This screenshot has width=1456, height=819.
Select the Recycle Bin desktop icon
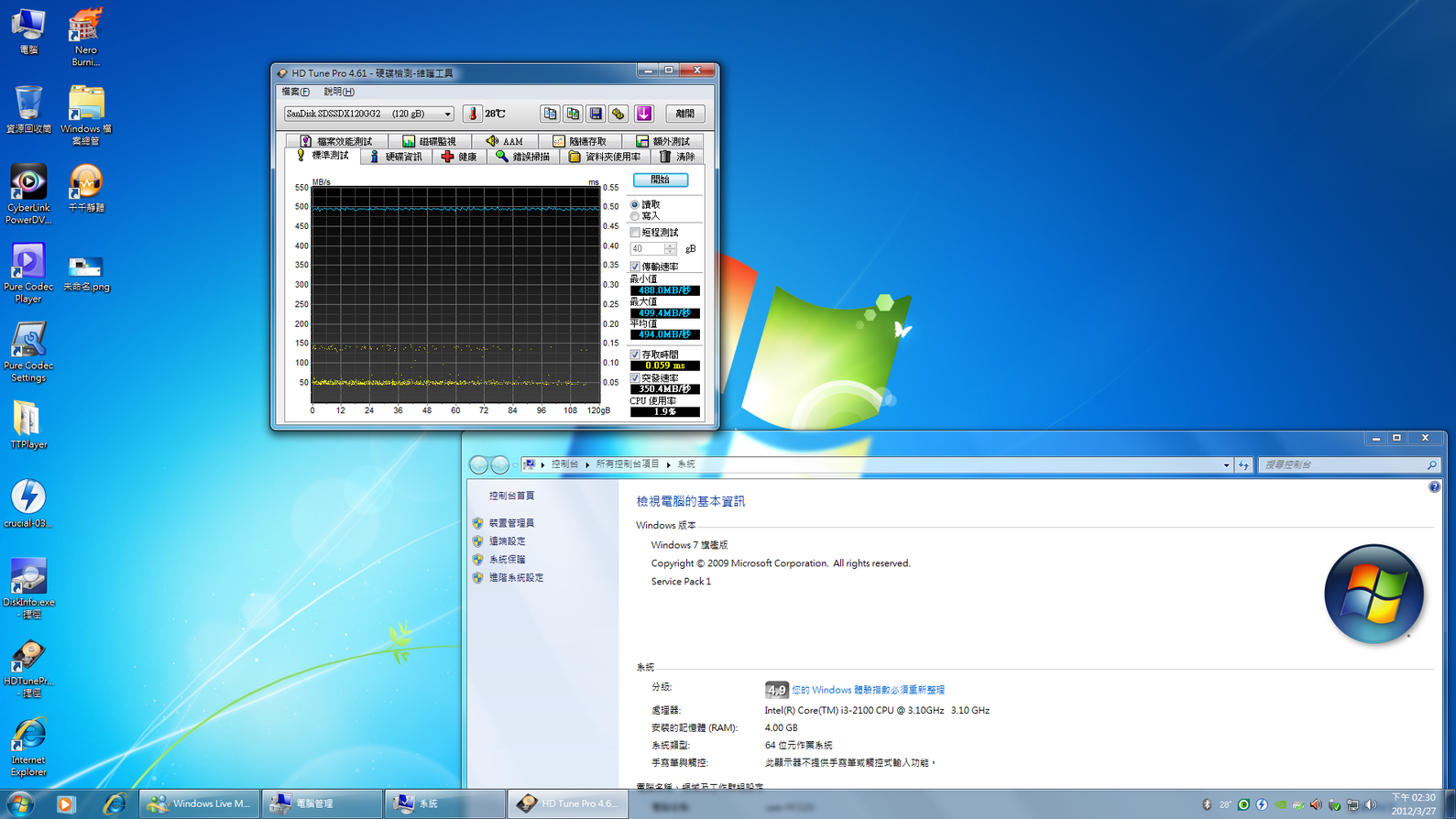(28, 109)
